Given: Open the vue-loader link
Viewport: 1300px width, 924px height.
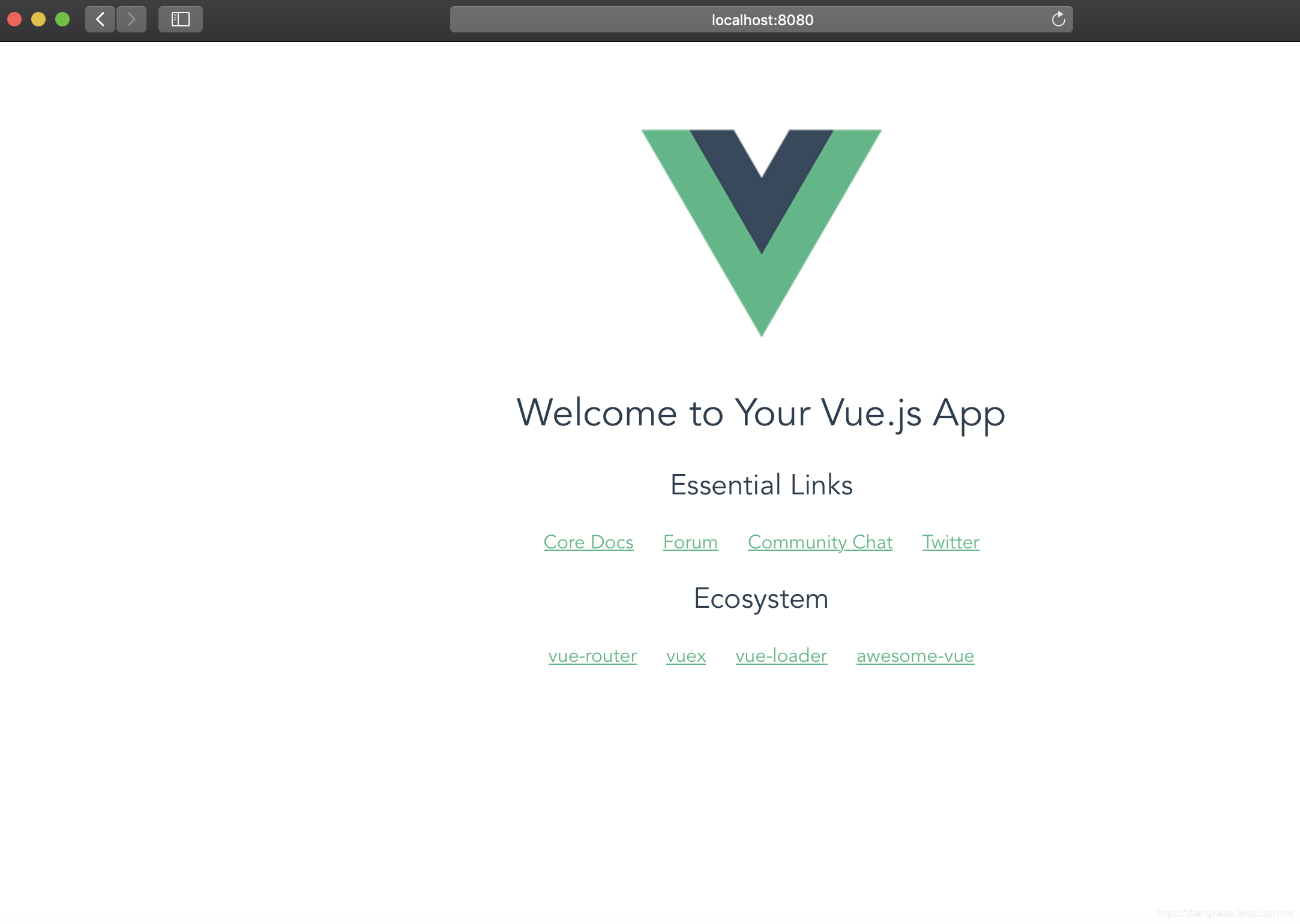Looking at the screenshot, I should [781, 656].
